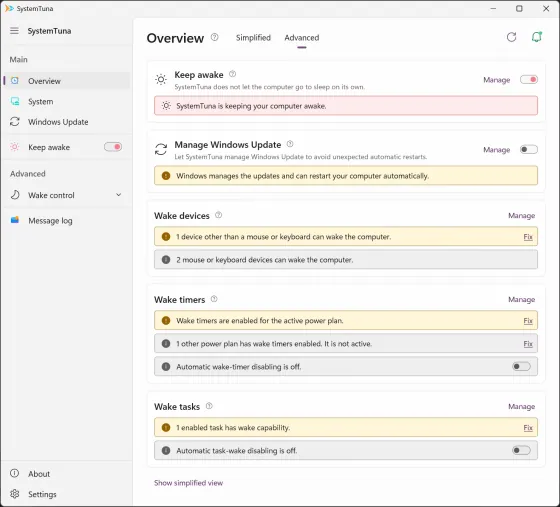Click the 'Automatic task-wake disabling is off' text
This screenshot has height=507, width=560.
pyautogui.click(x=236, y=451)
